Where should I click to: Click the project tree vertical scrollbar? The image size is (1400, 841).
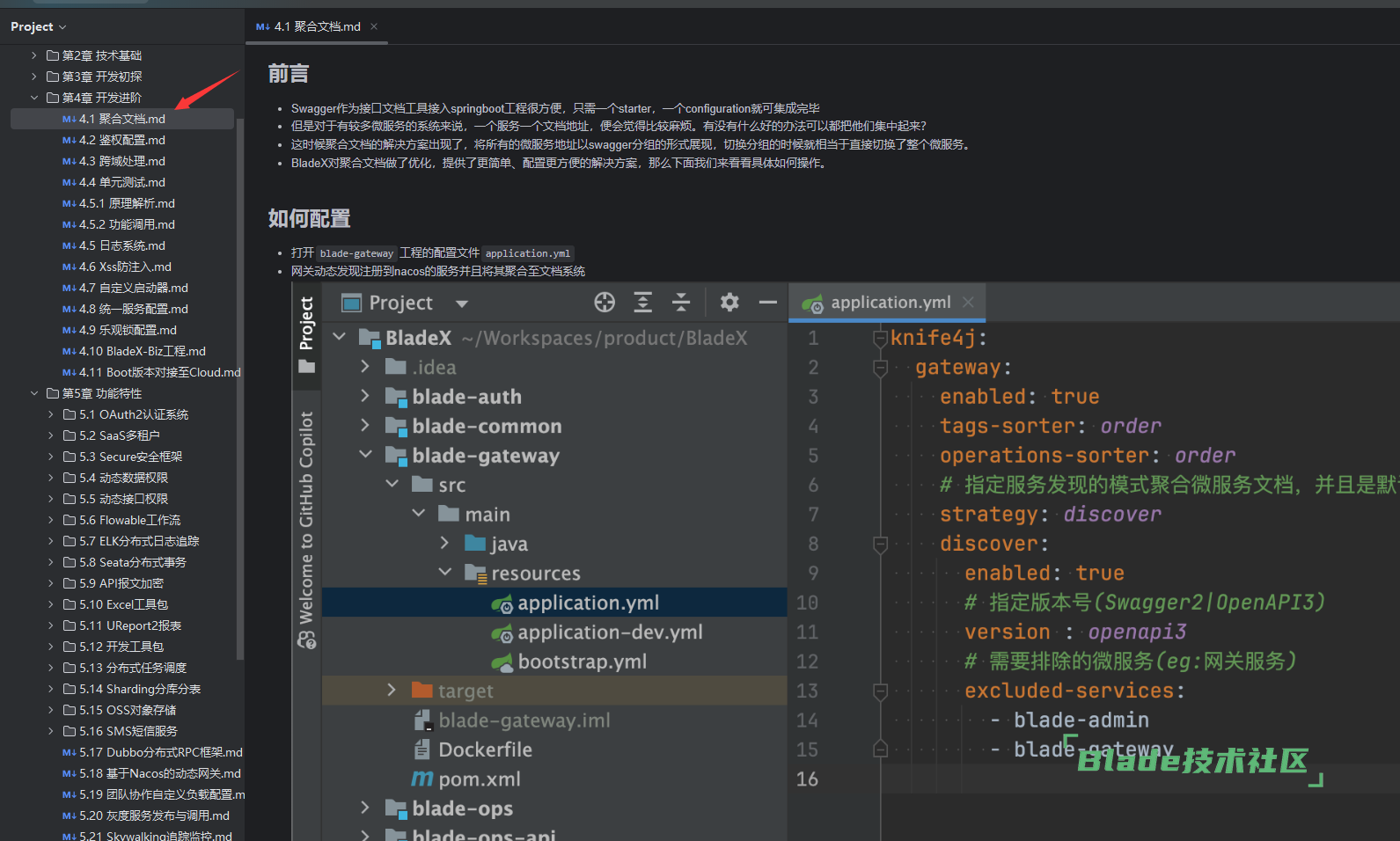click(240, 387)
